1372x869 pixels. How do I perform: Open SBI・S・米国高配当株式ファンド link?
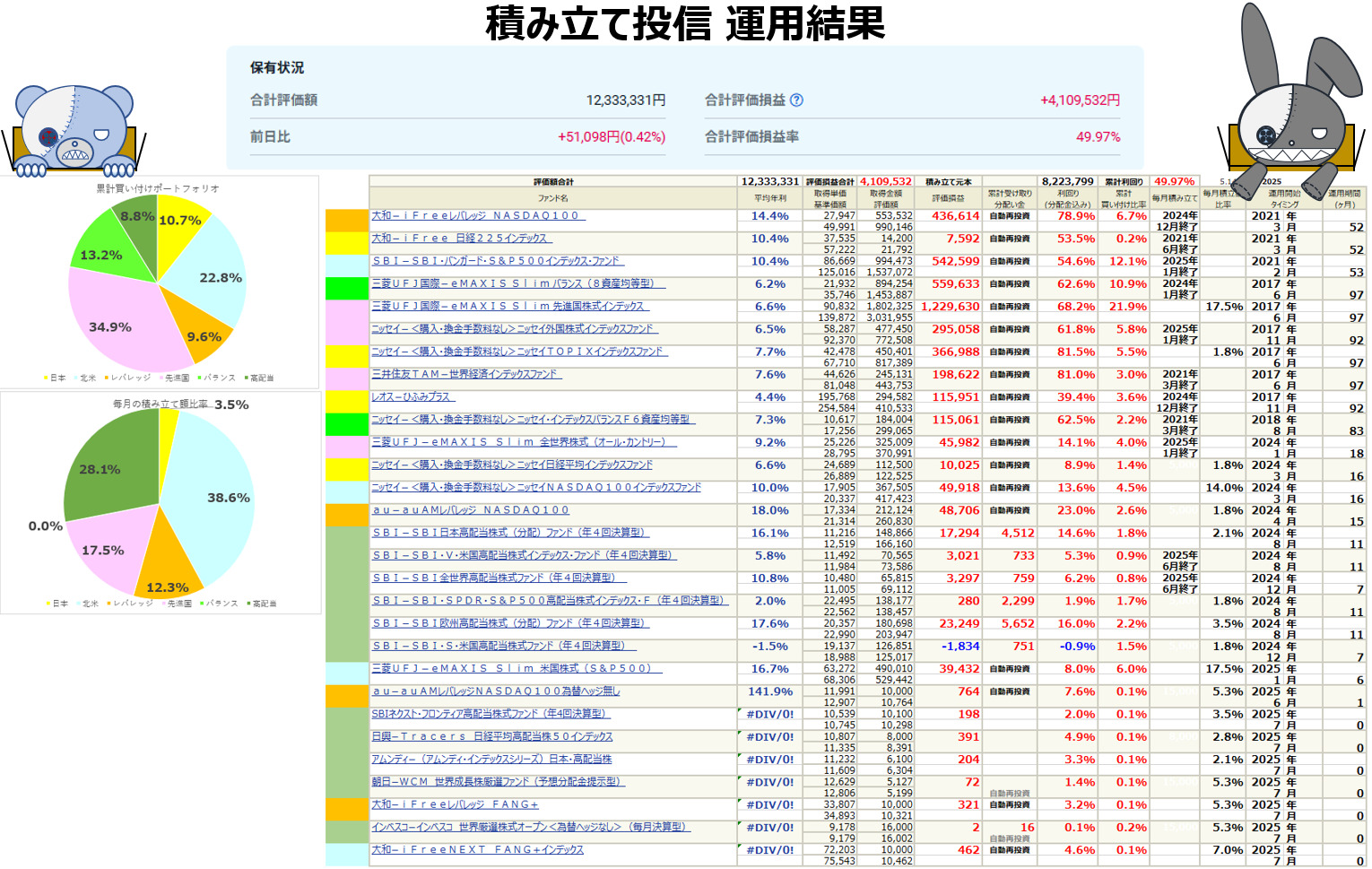coord(503,646)
